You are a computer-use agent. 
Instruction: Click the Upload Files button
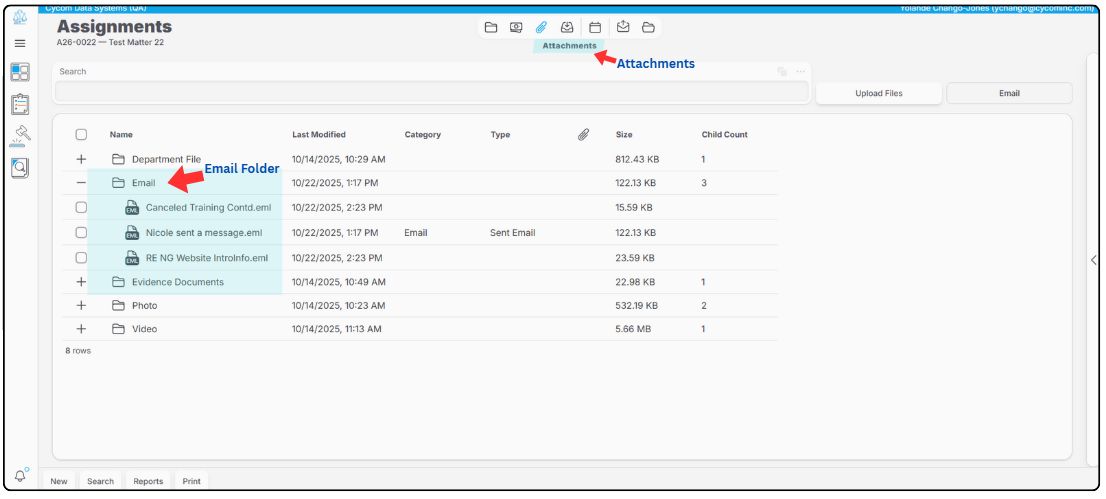tap(879, 93)
